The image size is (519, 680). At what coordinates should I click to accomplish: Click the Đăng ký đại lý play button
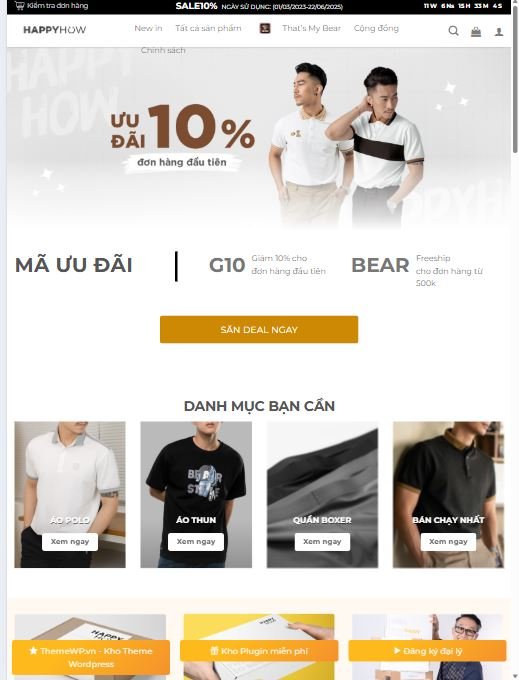(x=427, y=651)
